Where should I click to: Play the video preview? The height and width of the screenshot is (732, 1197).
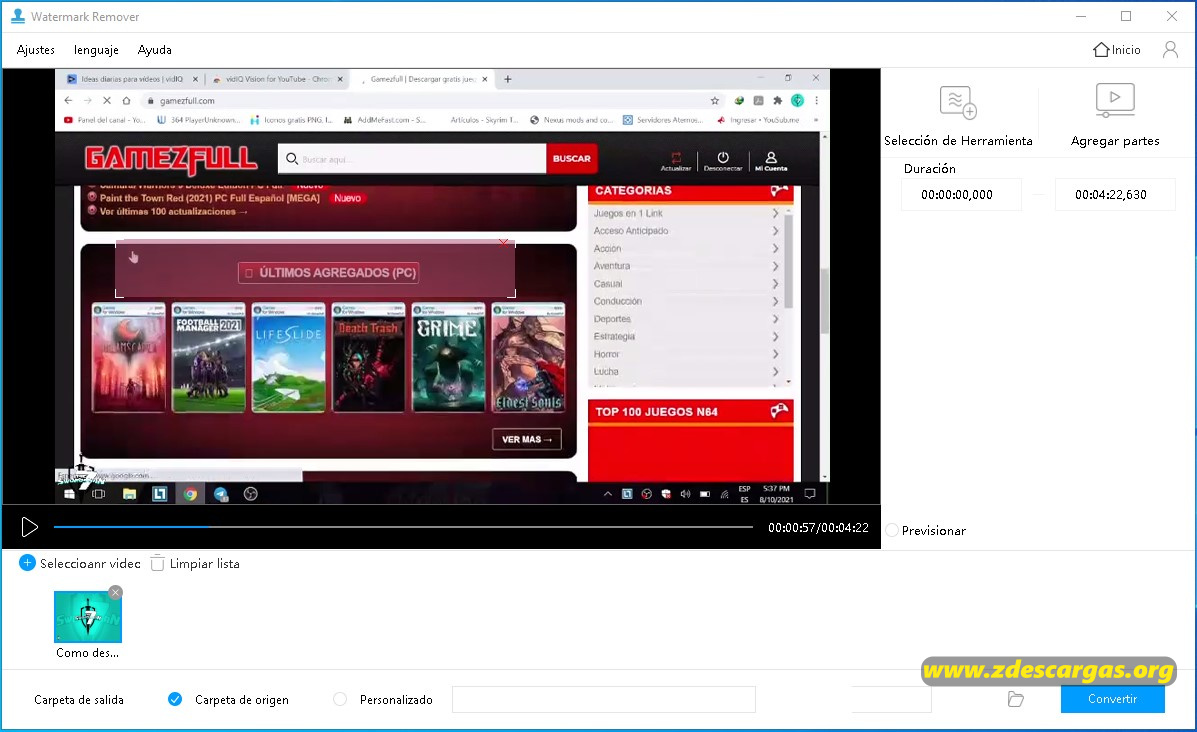pyautogui.click(x=29, y=527)
